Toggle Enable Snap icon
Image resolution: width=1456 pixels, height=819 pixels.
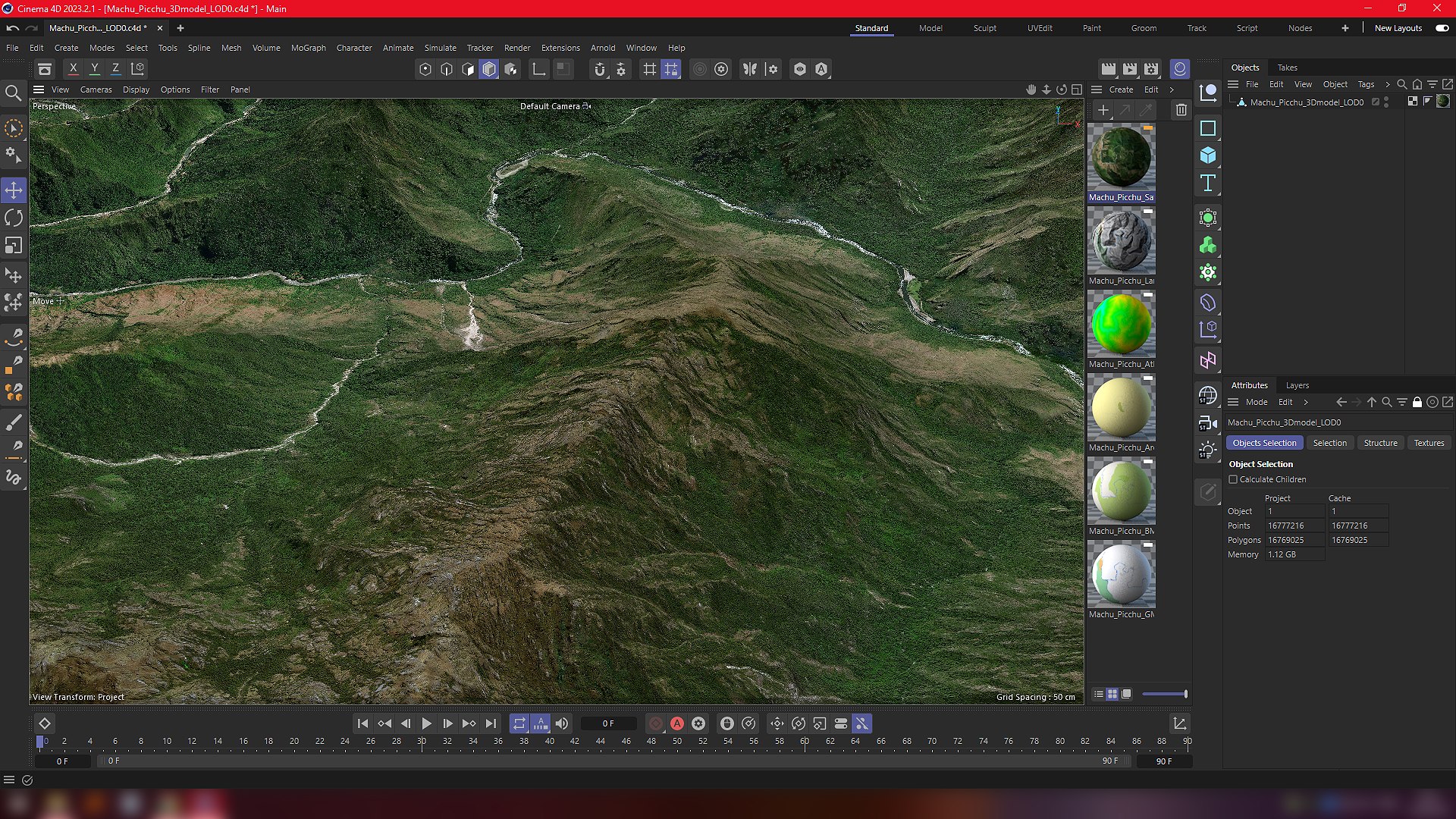pyautogui.click(x=600, y=69)
